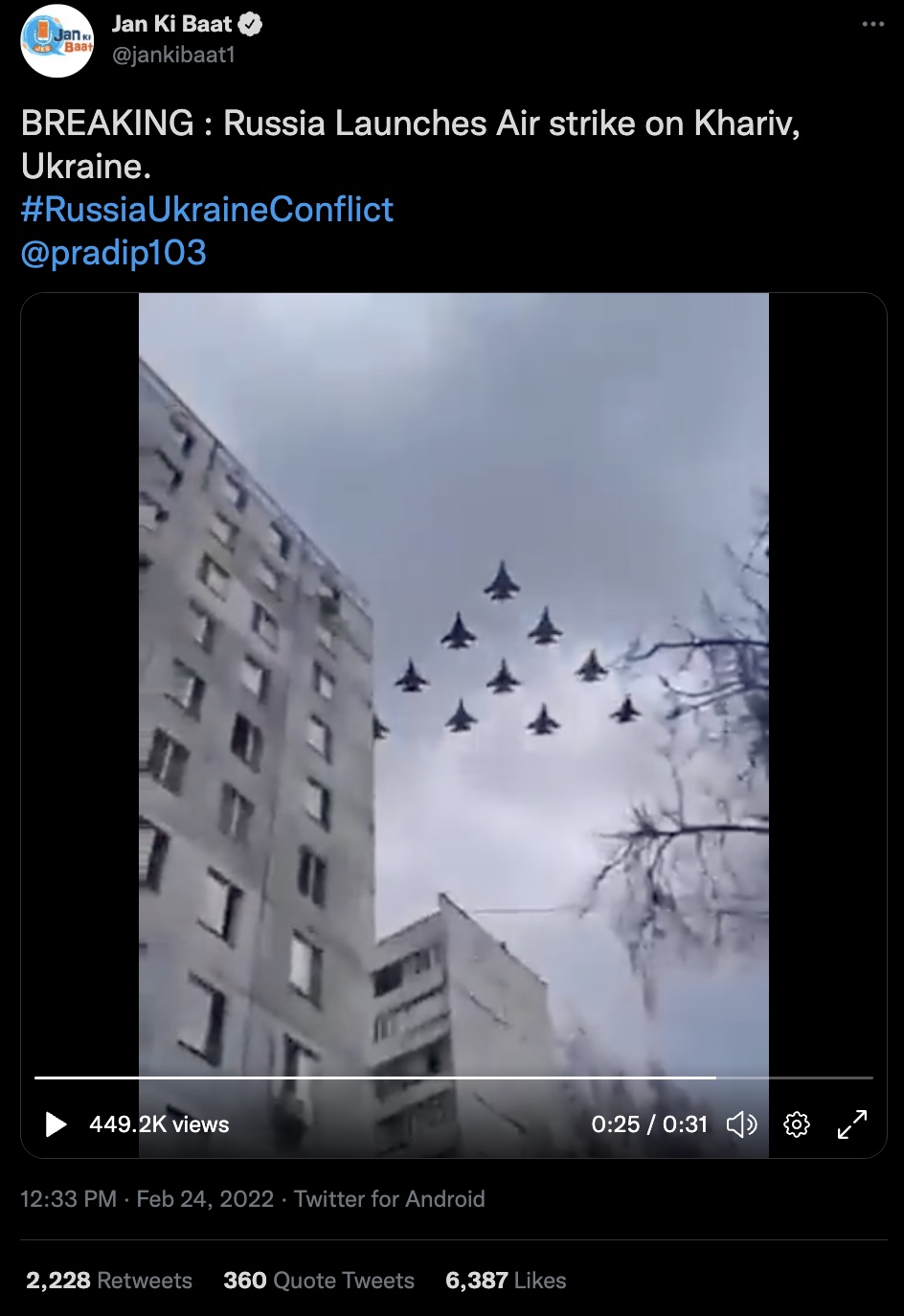Click the Twitter for Android source link
The width and height of the screenshot is (904, 1316).
tap(390, 1199)
